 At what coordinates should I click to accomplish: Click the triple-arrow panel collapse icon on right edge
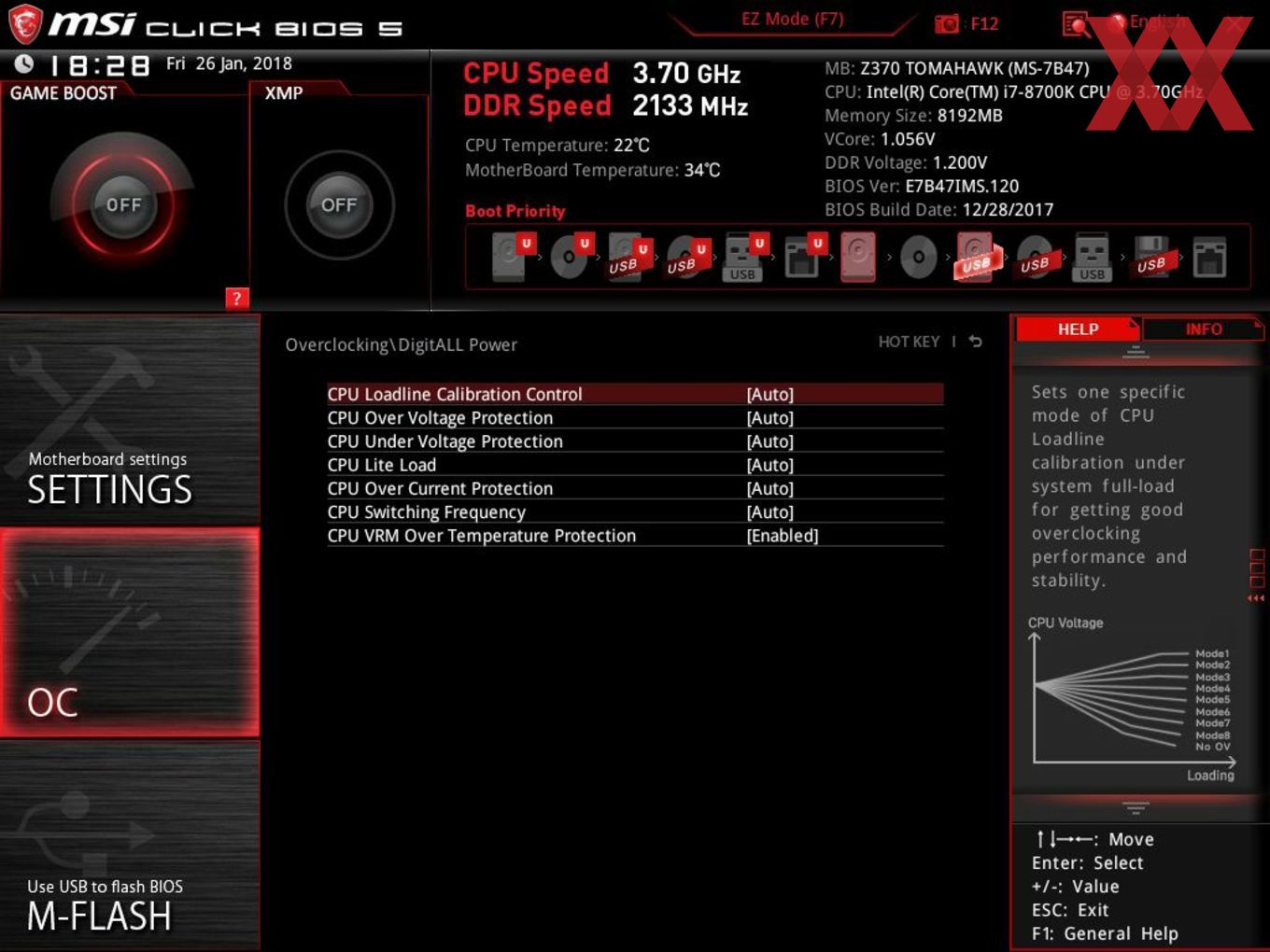tap(1256, 598)
